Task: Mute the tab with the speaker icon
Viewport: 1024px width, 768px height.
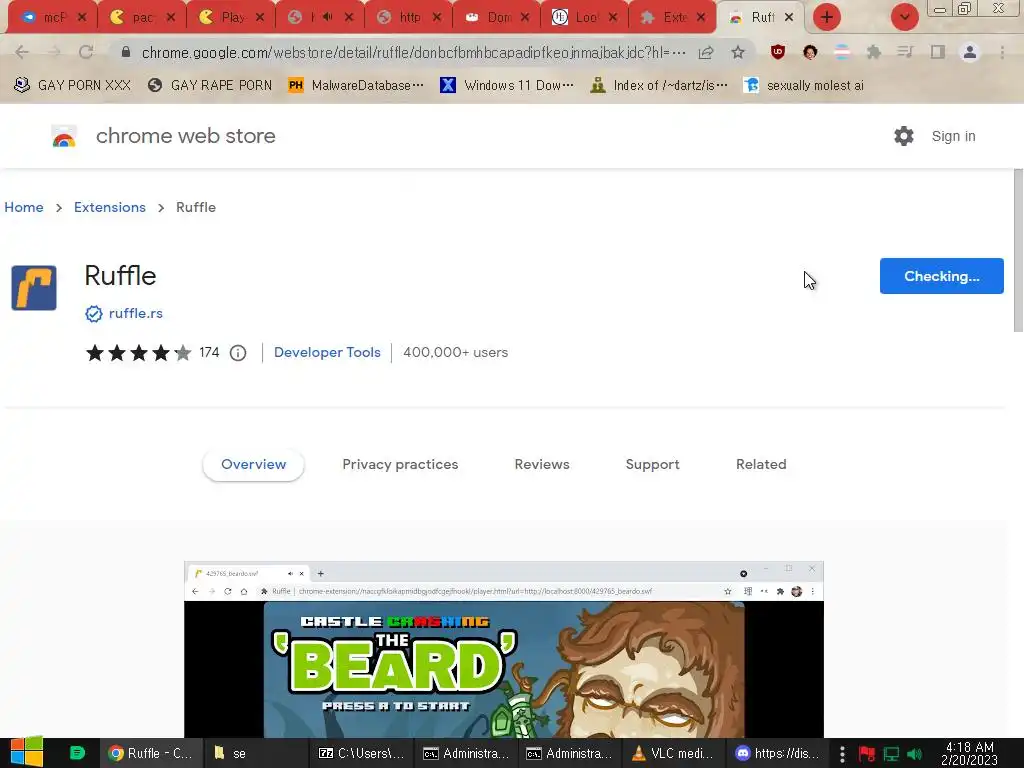Action: tap(327, 18)
